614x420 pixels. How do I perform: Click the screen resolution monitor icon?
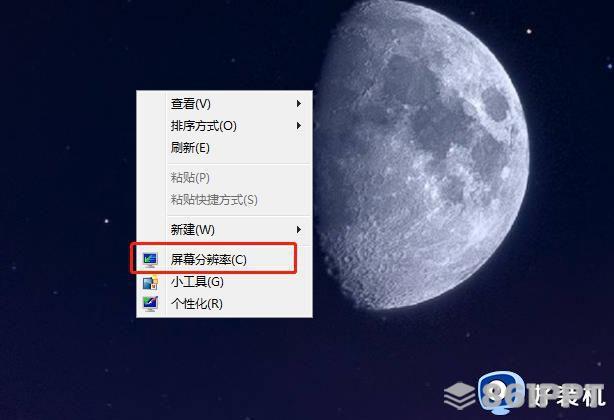[x=150, y=260]
